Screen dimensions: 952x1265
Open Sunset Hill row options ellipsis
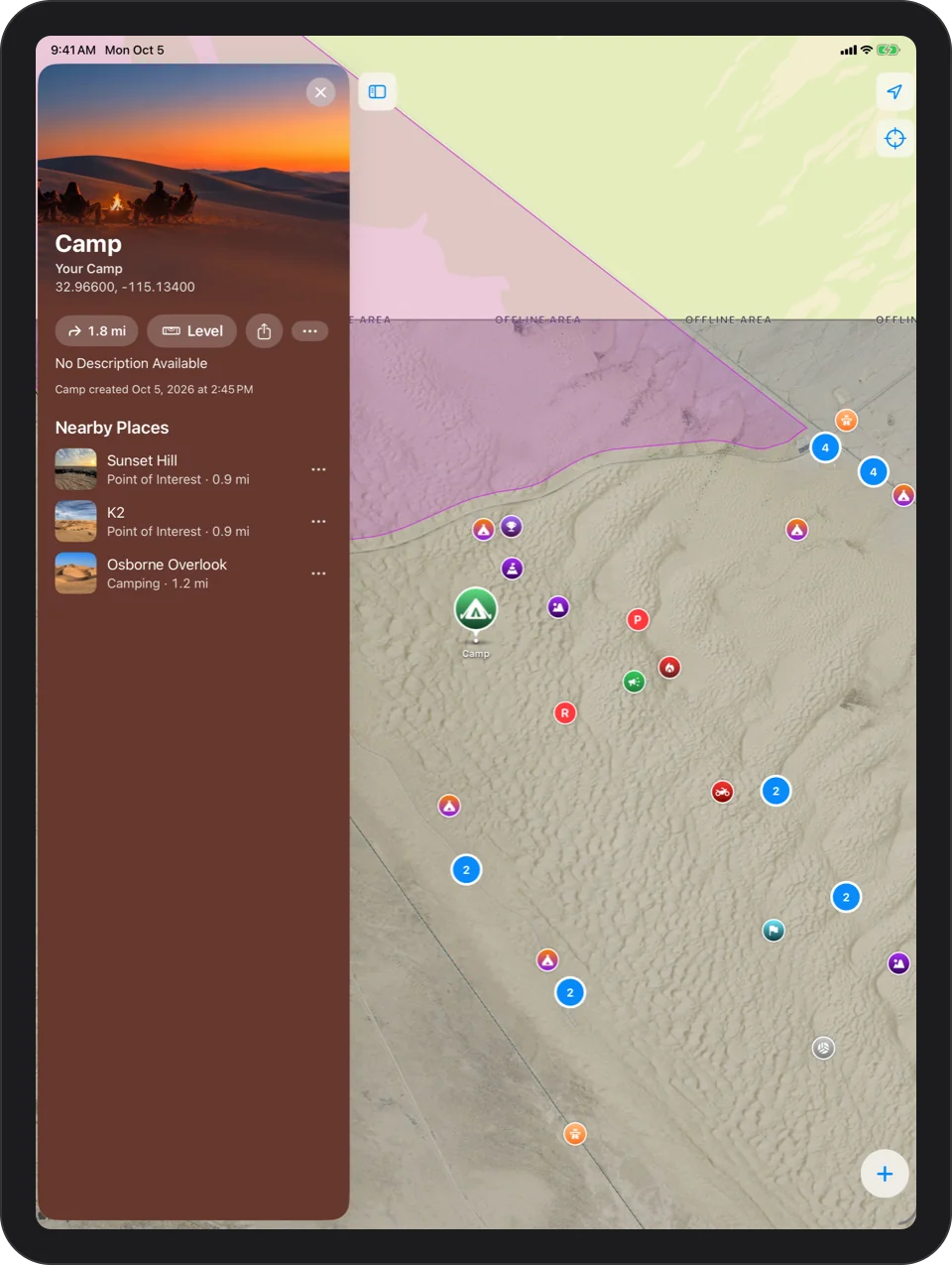coord(318,469)
